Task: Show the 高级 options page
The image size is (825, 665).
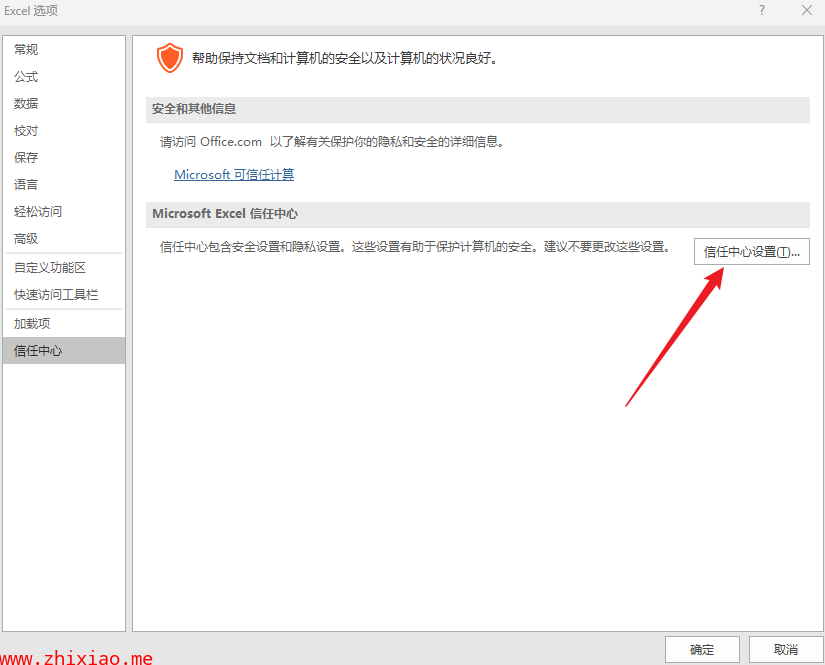Action: tap(64, 238)
